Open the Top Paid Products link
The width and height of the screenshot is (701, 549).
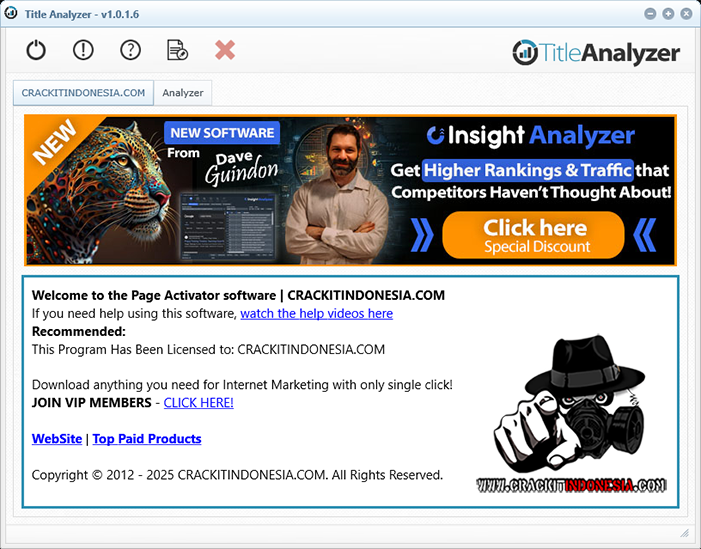pos(147,439)
